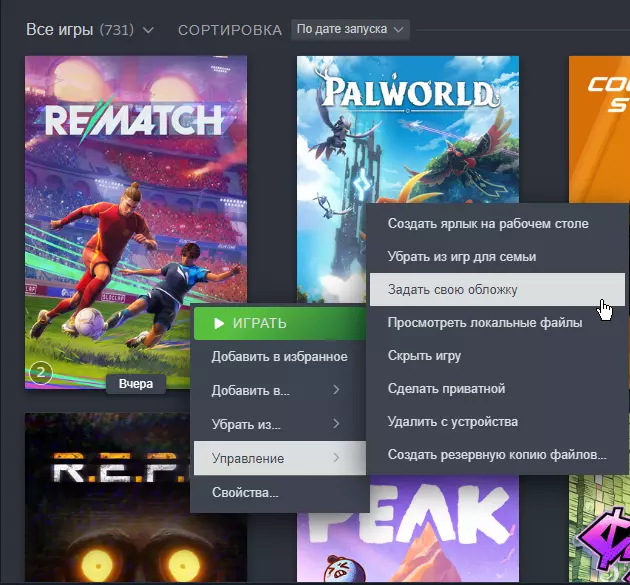
Task: Expand the Все игры collection dropdown
Action: point(90,30)
